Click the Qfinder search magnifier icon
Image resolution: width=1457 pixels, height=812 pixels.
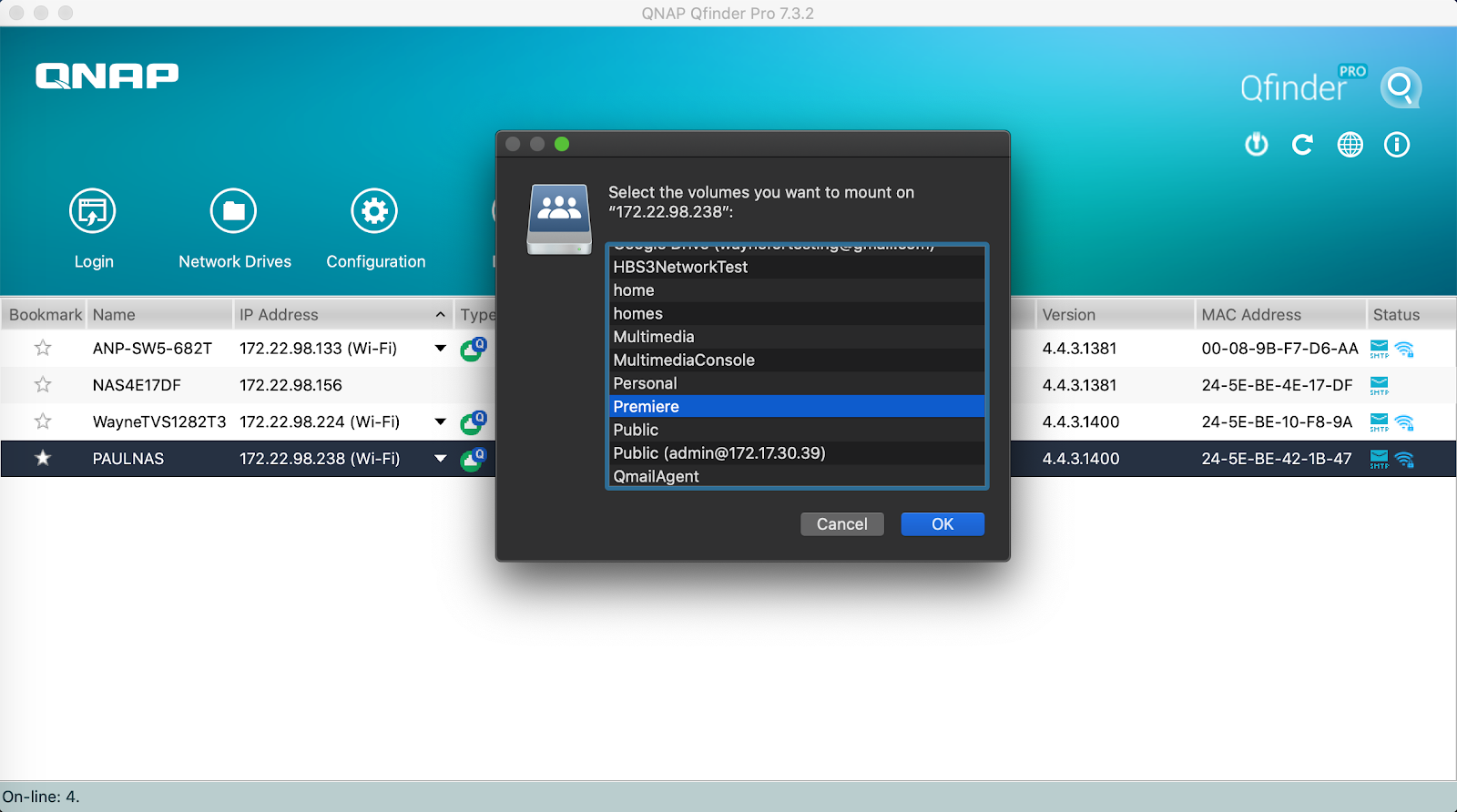(x=1401, y=87)
